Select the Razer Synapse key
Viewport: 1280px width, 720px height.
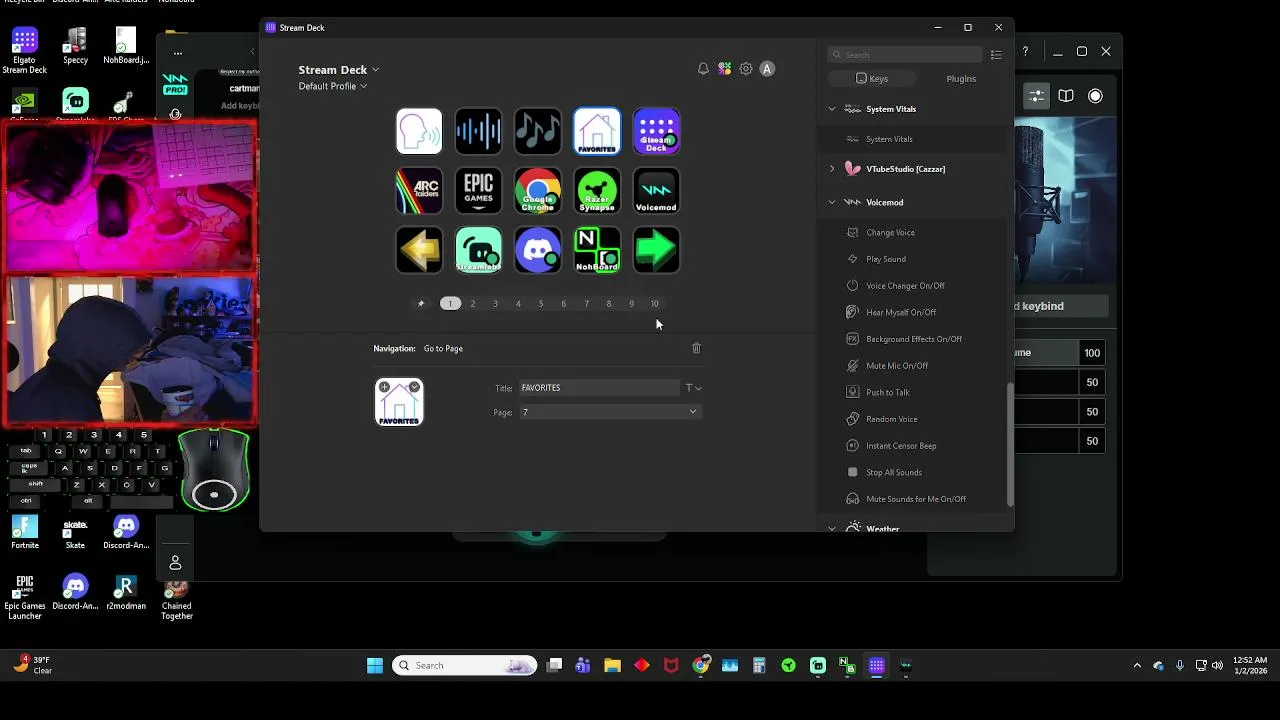click(x=597, y=191)
